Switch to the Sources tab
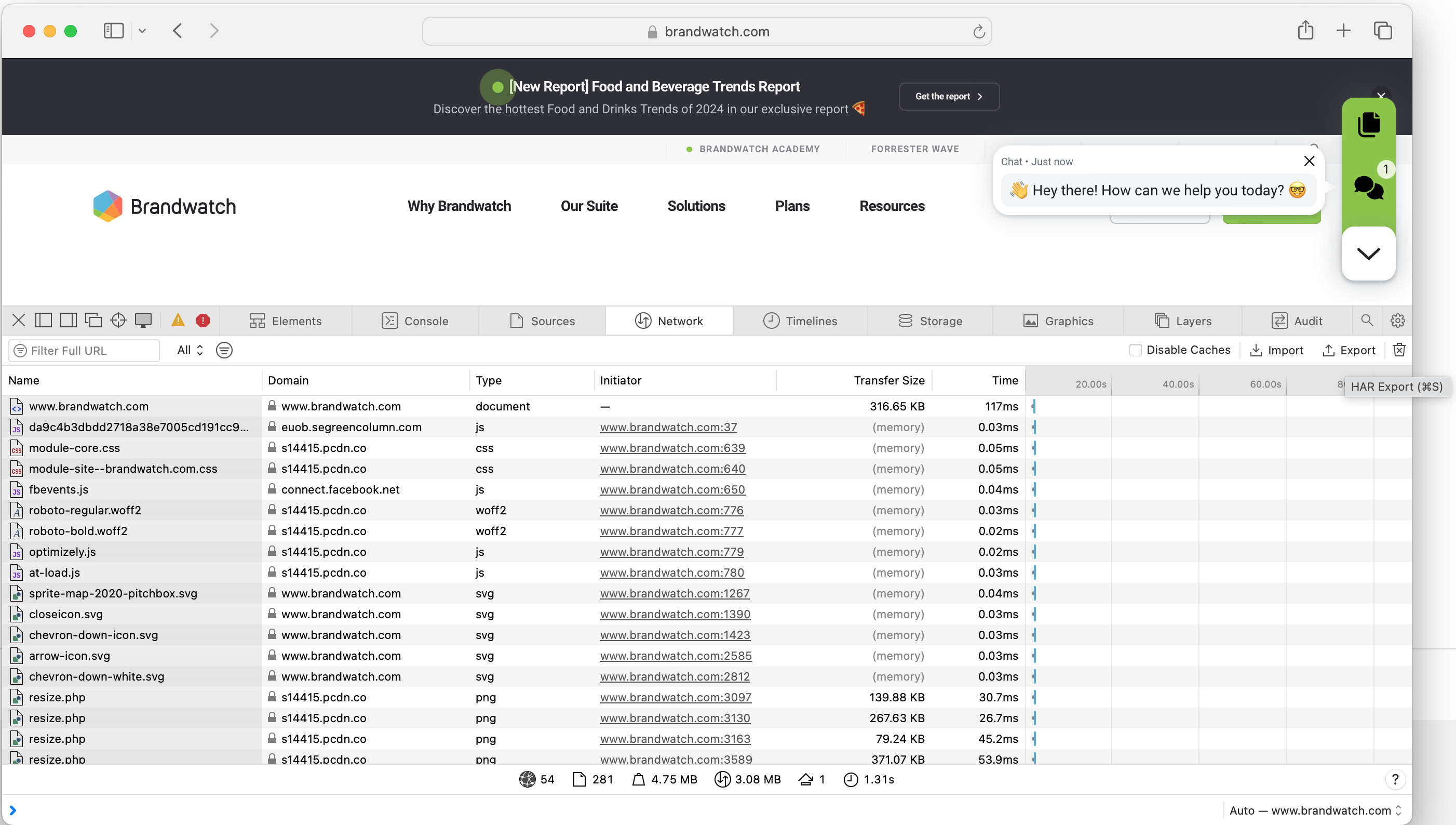1456x825 pixels. pos(543,321)
